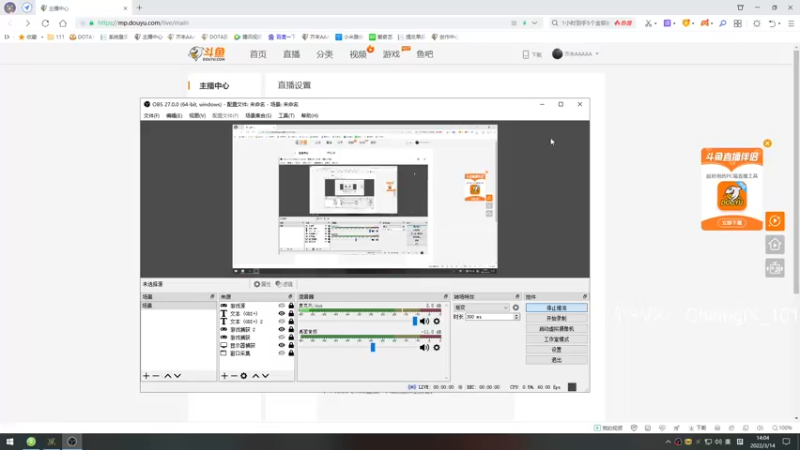The image size is (800, 450).
Task: Click 启动虚拟摄像机 button
Action: click(x=557, y=329)
